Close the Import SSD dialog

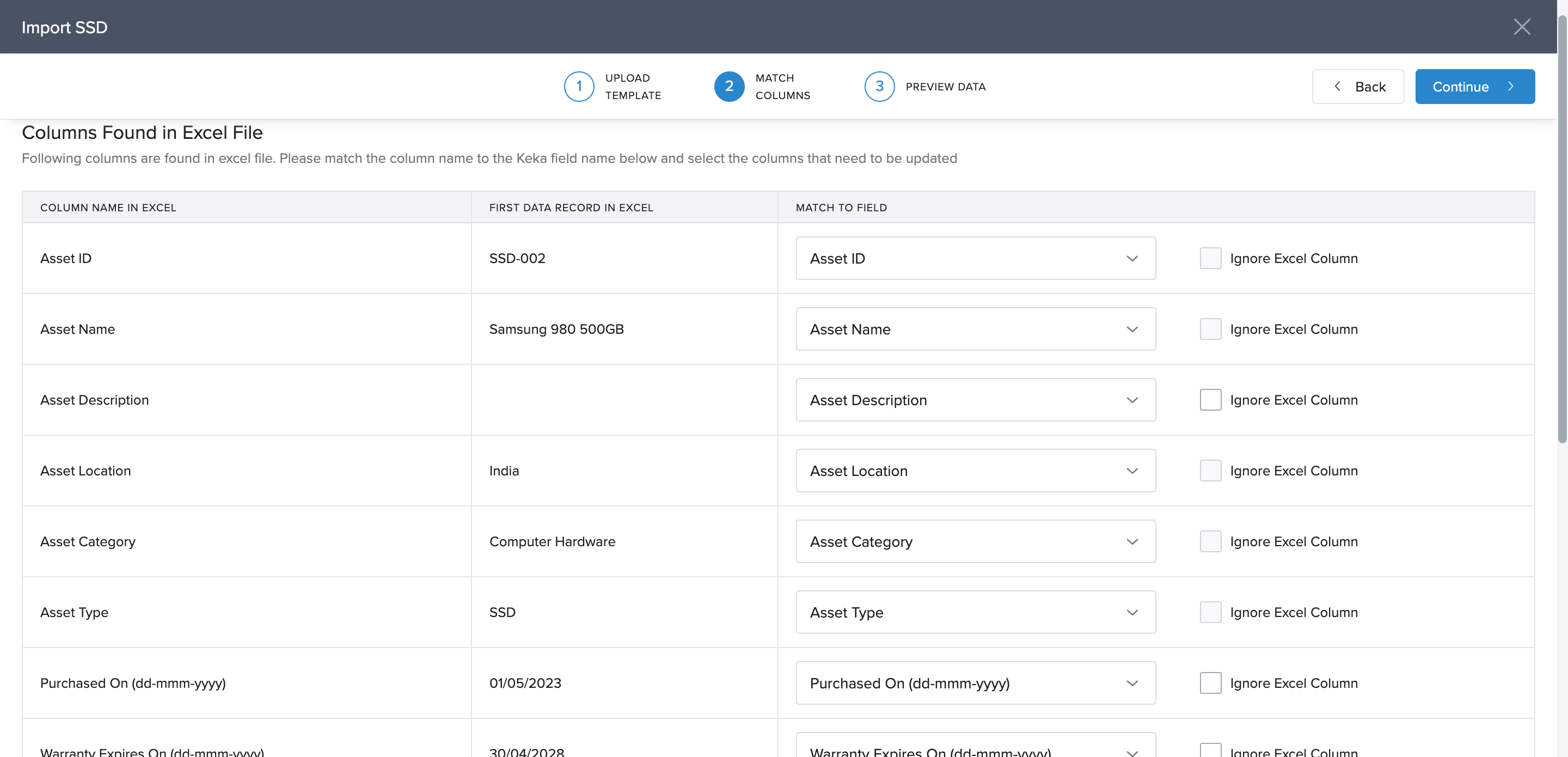coord(1521,27)
